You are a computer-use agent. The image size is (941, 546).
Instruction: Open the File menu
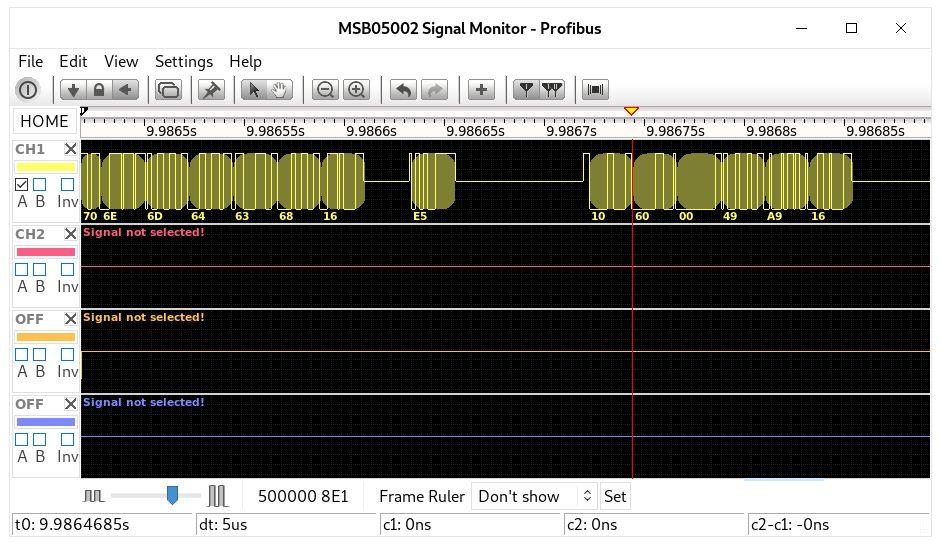pyautogui.click(x=31, y=62)
